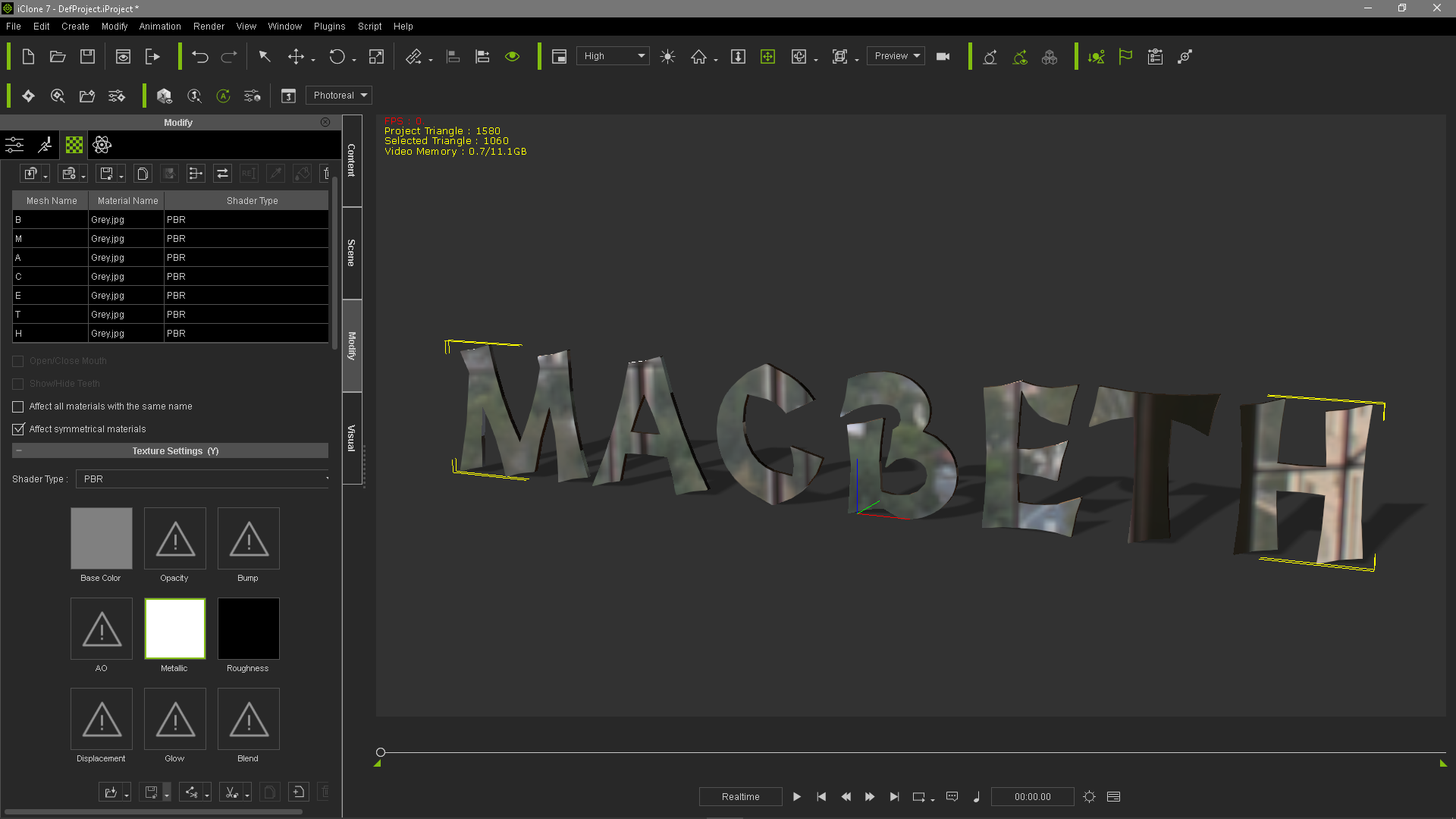Click the Align tool icon
This screenshot has width=1456, height=819.
pos(453,56)
